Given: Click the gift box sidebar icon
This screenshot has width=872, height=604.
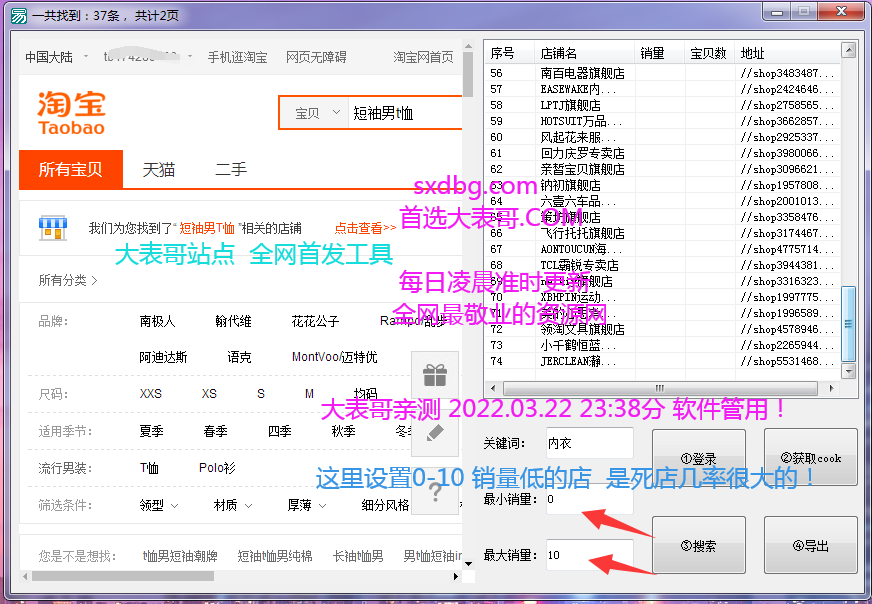Looking at the screenshot, I should tap(434, 376).
